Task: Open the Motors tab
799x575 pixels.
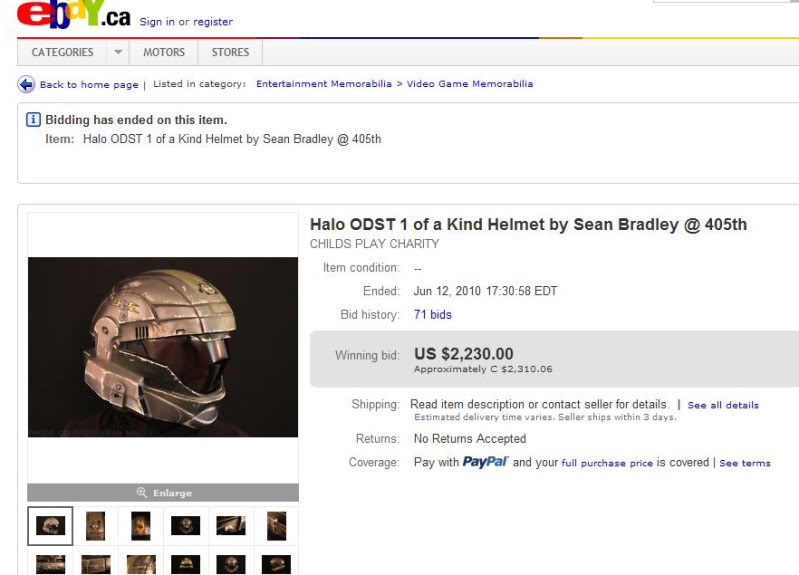Action: [164, 52]
